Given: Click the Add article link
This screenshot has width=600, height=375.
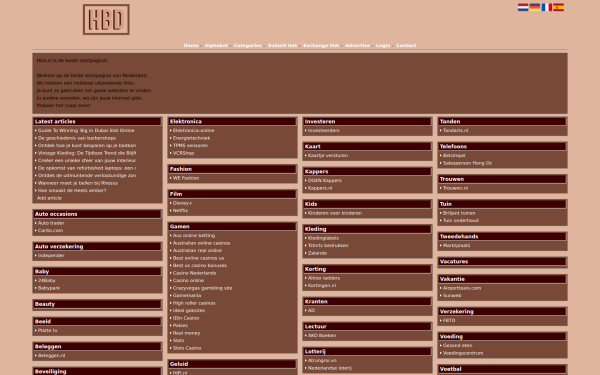Looking at the screenshot, I should pos(49,198).
